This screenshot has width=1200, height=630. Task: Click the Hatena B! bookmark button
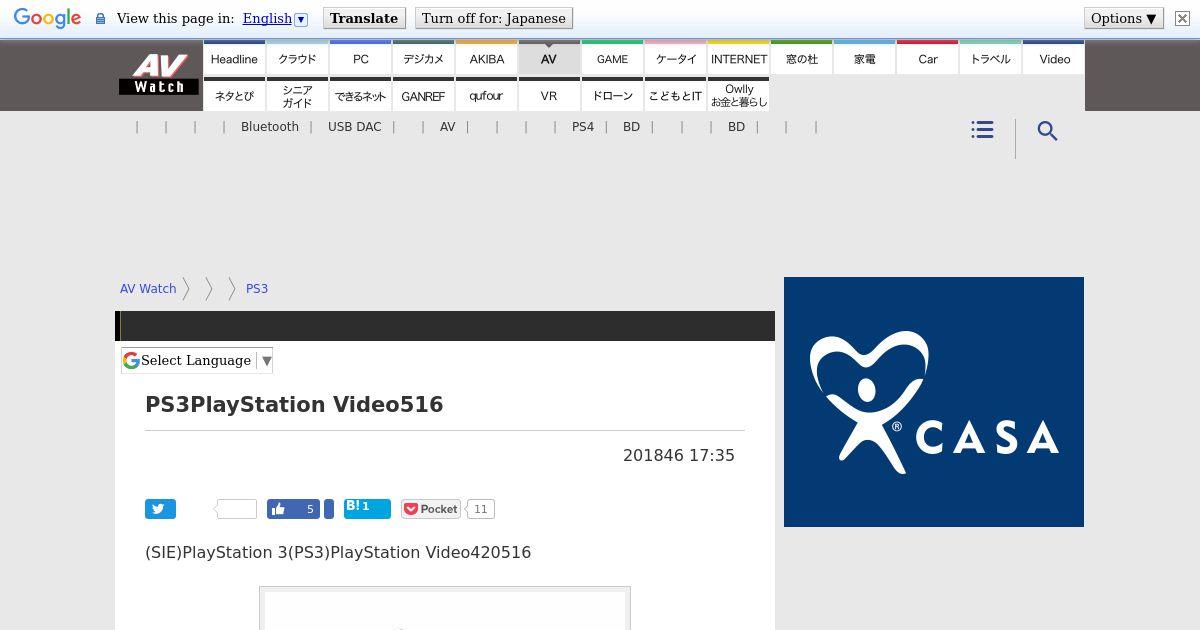(367, 508)
